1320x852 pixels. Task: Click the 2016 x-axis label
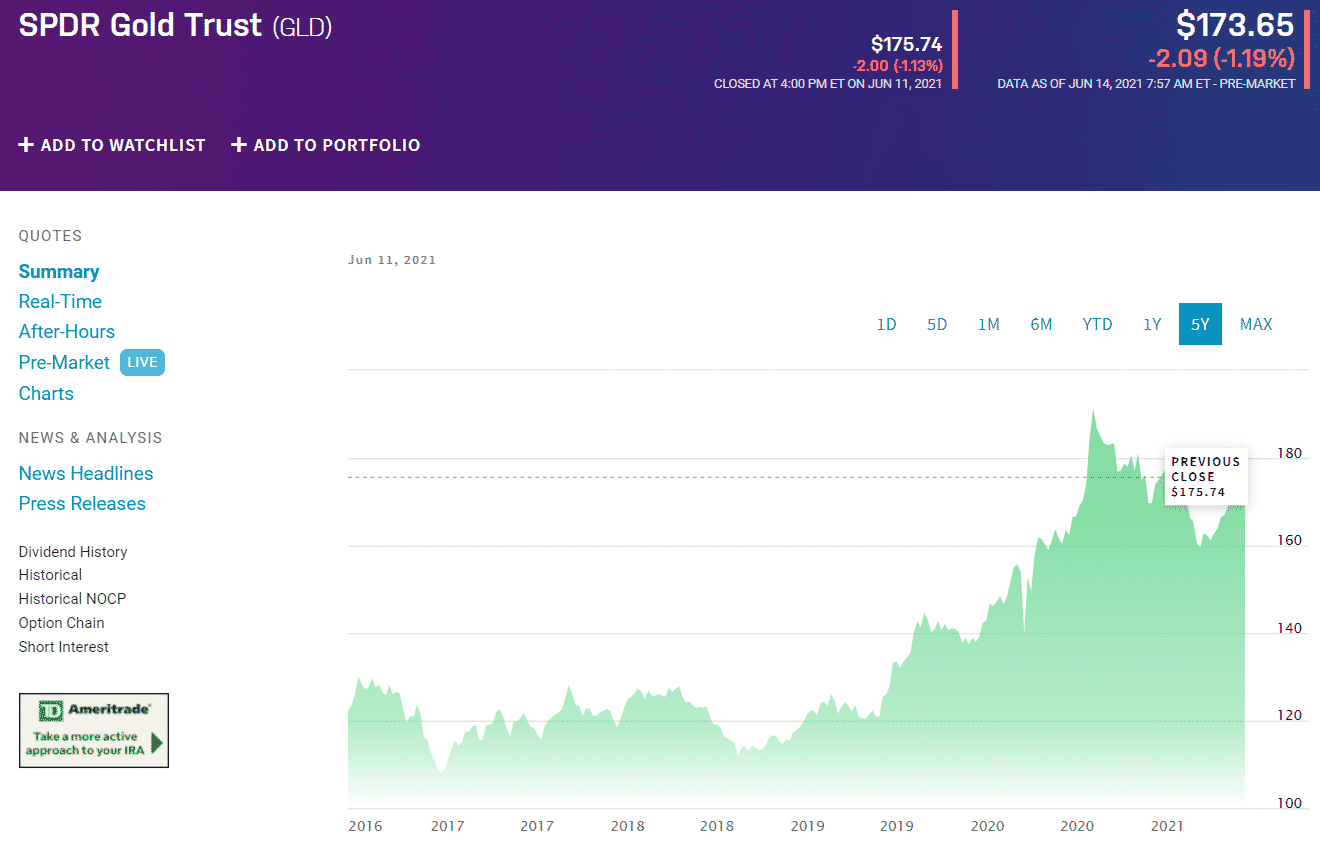click(x=365, y=826)
